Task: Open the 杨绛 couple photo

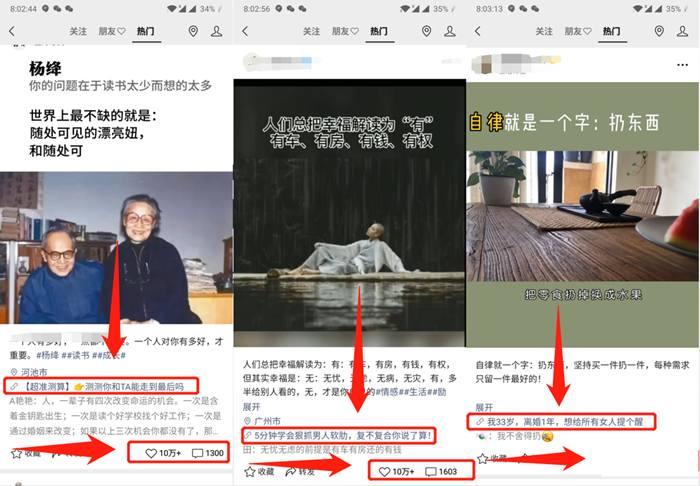Action: click(116, 248)
